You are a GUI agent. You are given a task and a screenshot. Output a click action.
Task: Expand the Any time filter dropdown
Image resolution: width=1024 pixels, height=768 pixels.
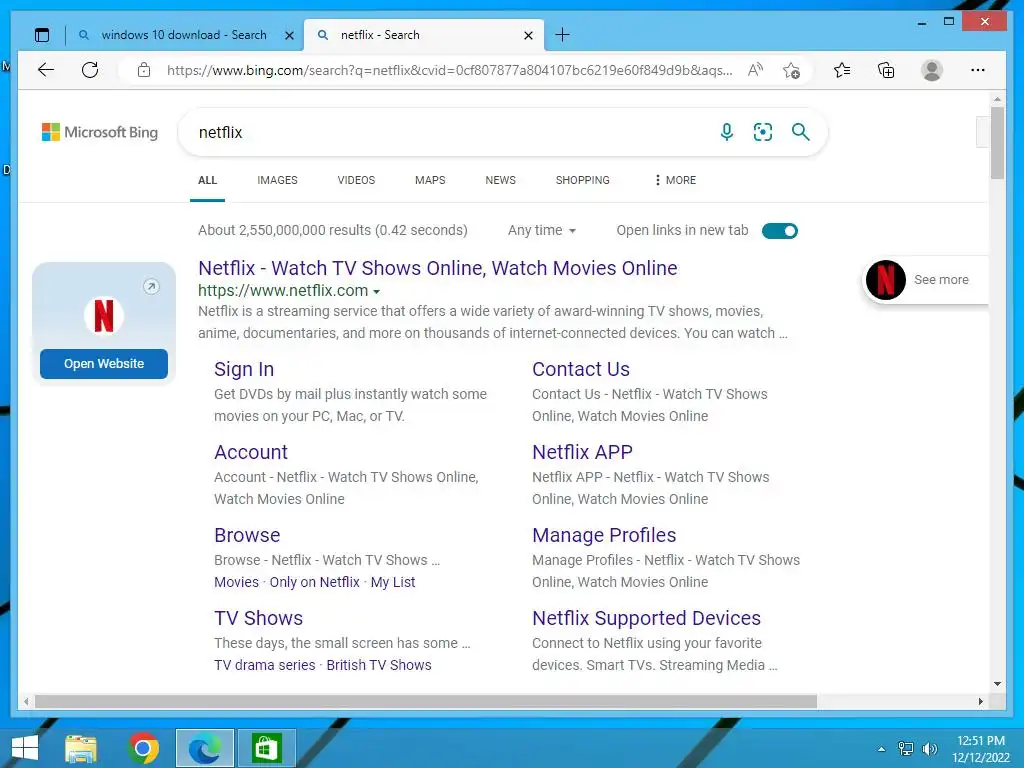[x=542, y=230]
